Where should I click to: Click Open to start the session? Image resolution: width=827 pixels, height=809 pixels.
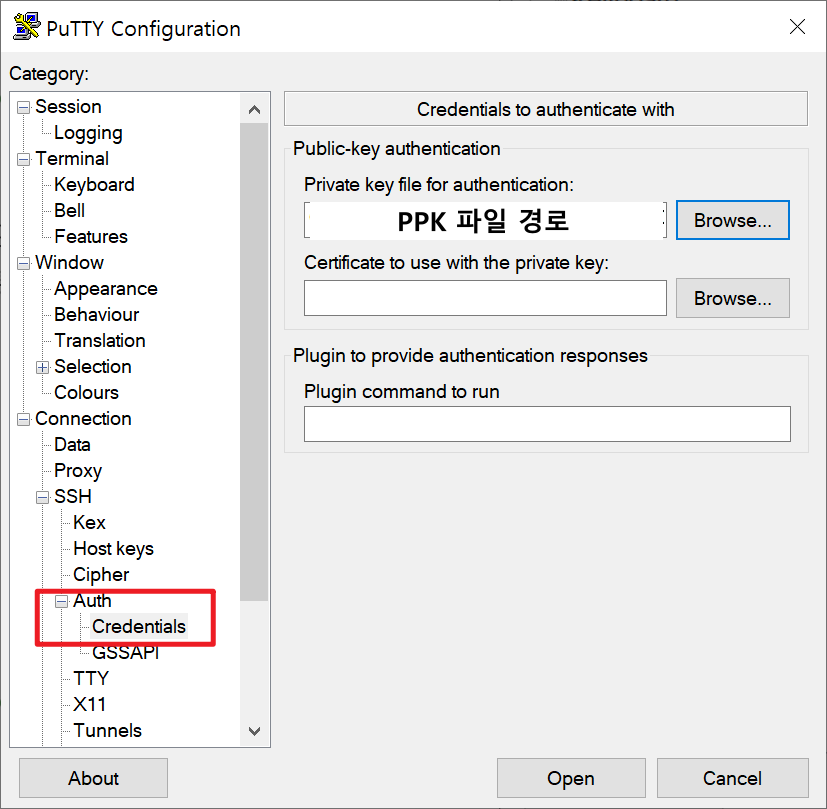click(571, 778)
